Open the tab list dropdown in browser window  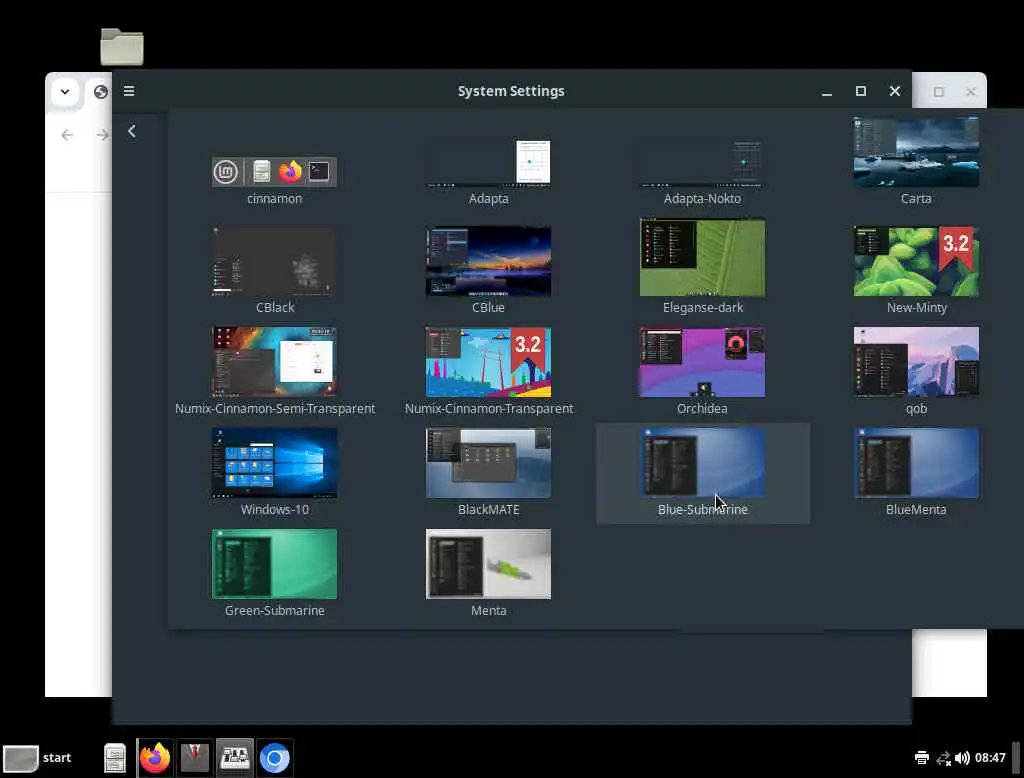point(65,91)
